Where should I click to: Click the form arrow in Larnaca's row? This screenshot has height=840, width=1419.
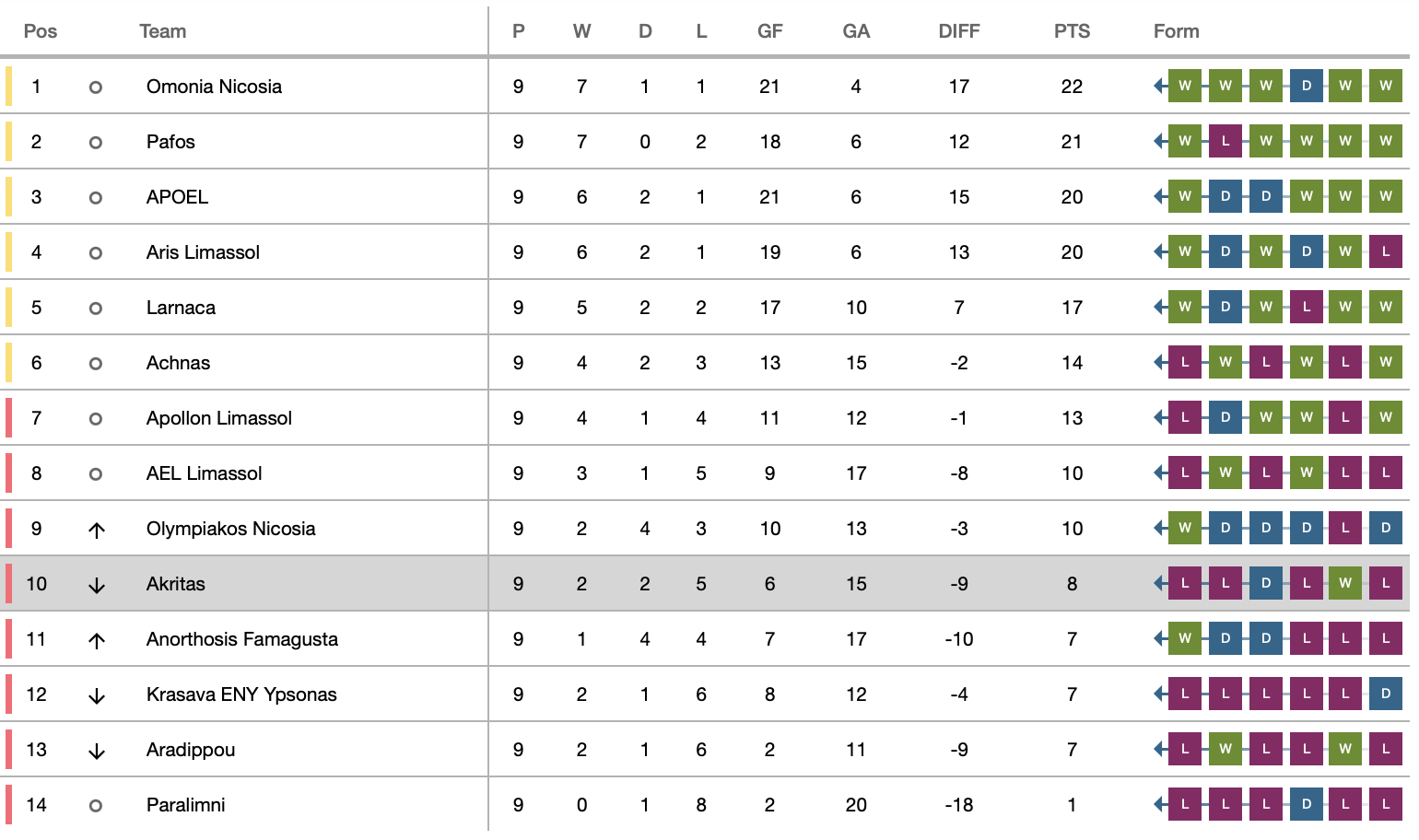click(x=1159, y=307)
